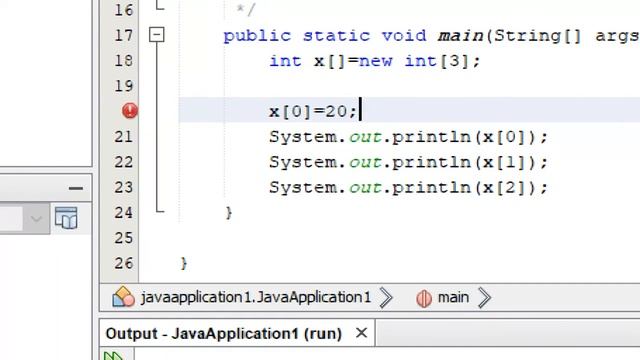Click the empty line 19 in editor

408,86
